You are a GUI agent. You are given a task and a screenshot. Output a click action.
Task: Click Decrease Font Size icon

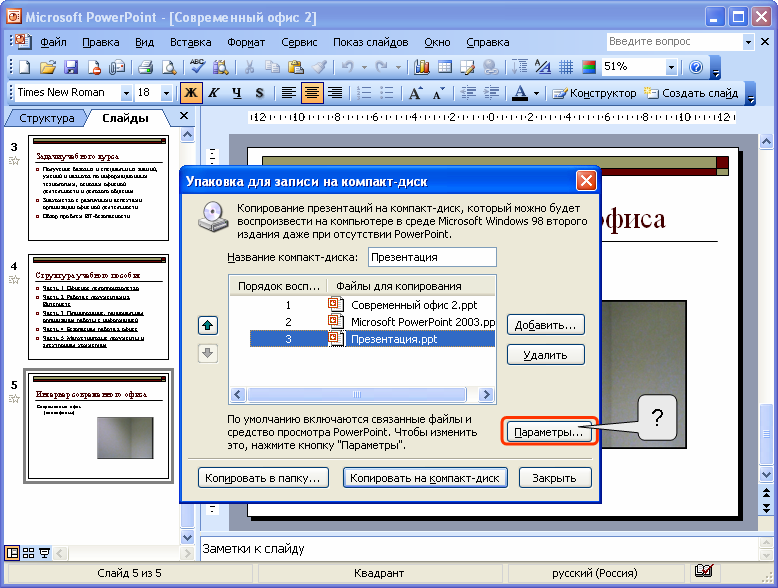[439, 93]
